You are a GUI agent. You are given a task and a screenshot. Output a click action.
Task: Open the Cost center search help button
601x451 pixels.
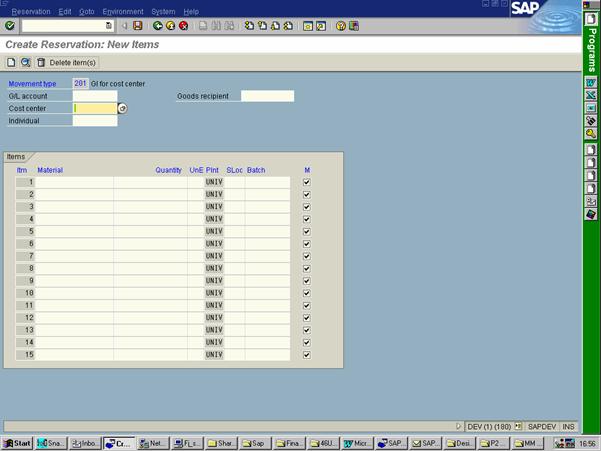[x=122, y=108]
